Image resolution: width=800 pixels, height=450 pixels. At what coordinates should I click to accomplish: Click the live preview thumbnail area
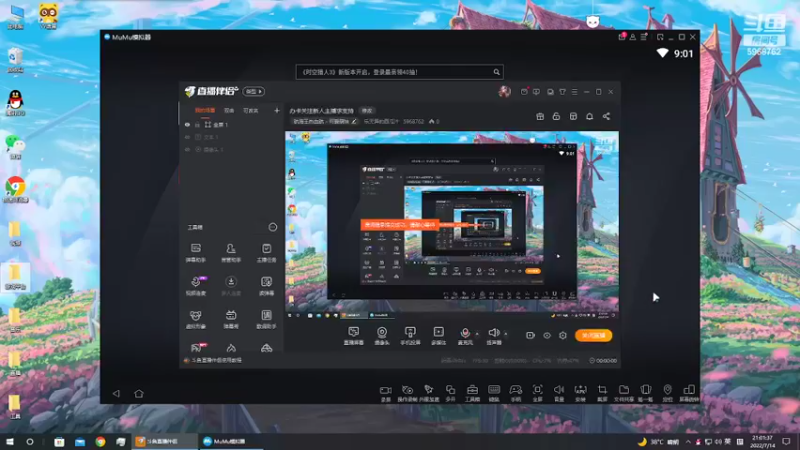click(x=452, y=226)
